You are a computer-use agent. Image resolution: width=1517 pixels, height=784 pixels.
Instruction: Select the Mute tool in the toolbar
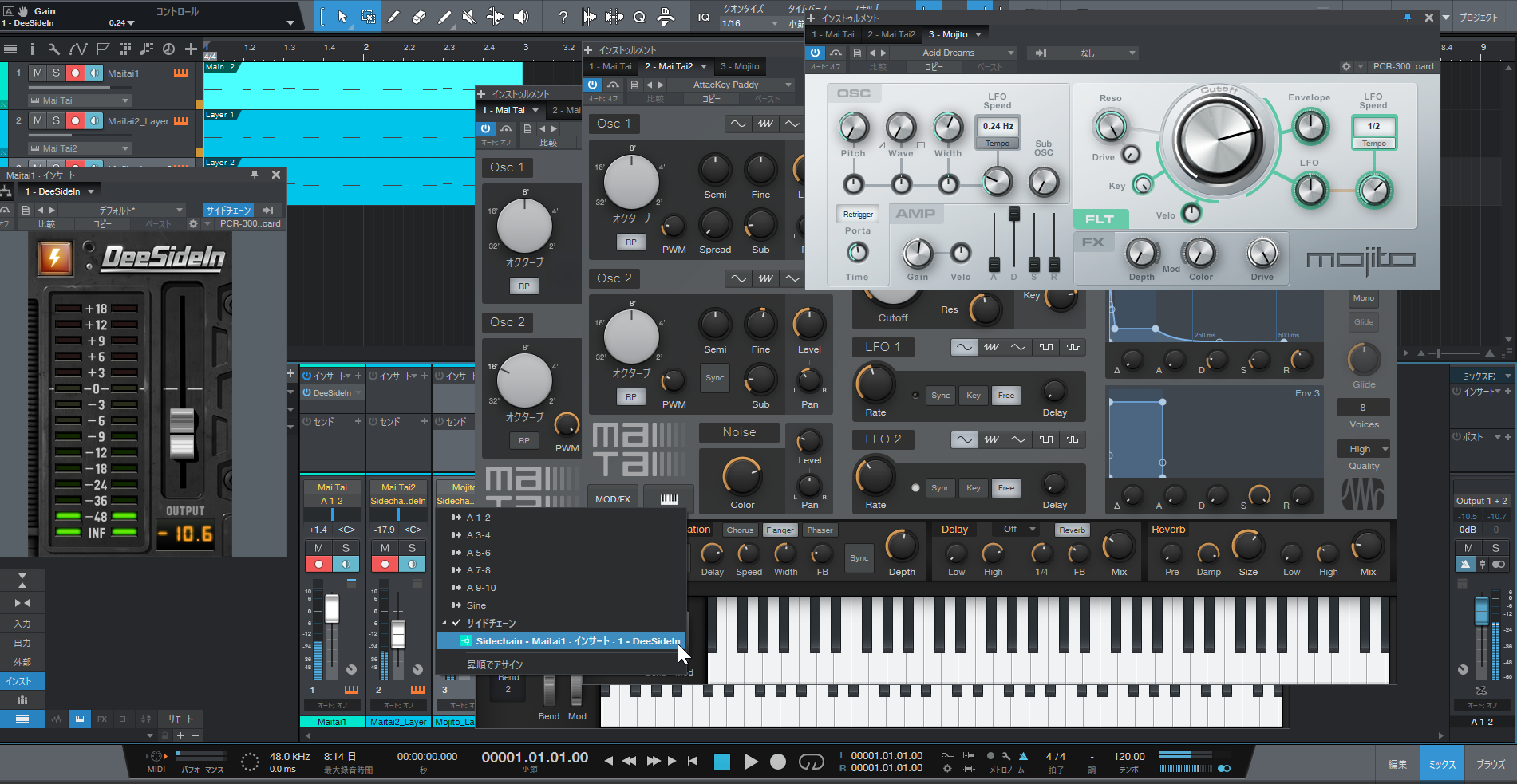[469, 17]
